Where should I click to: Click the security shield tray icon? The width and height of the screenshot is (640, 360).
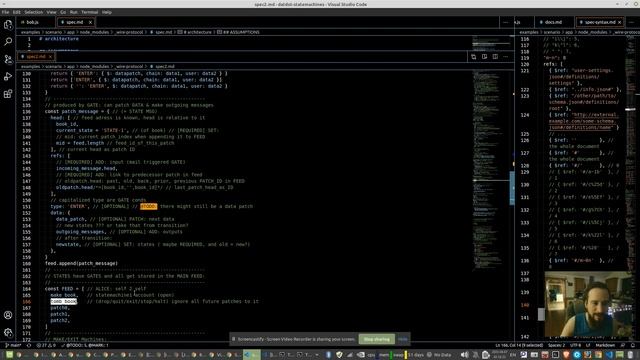[339, 355]
